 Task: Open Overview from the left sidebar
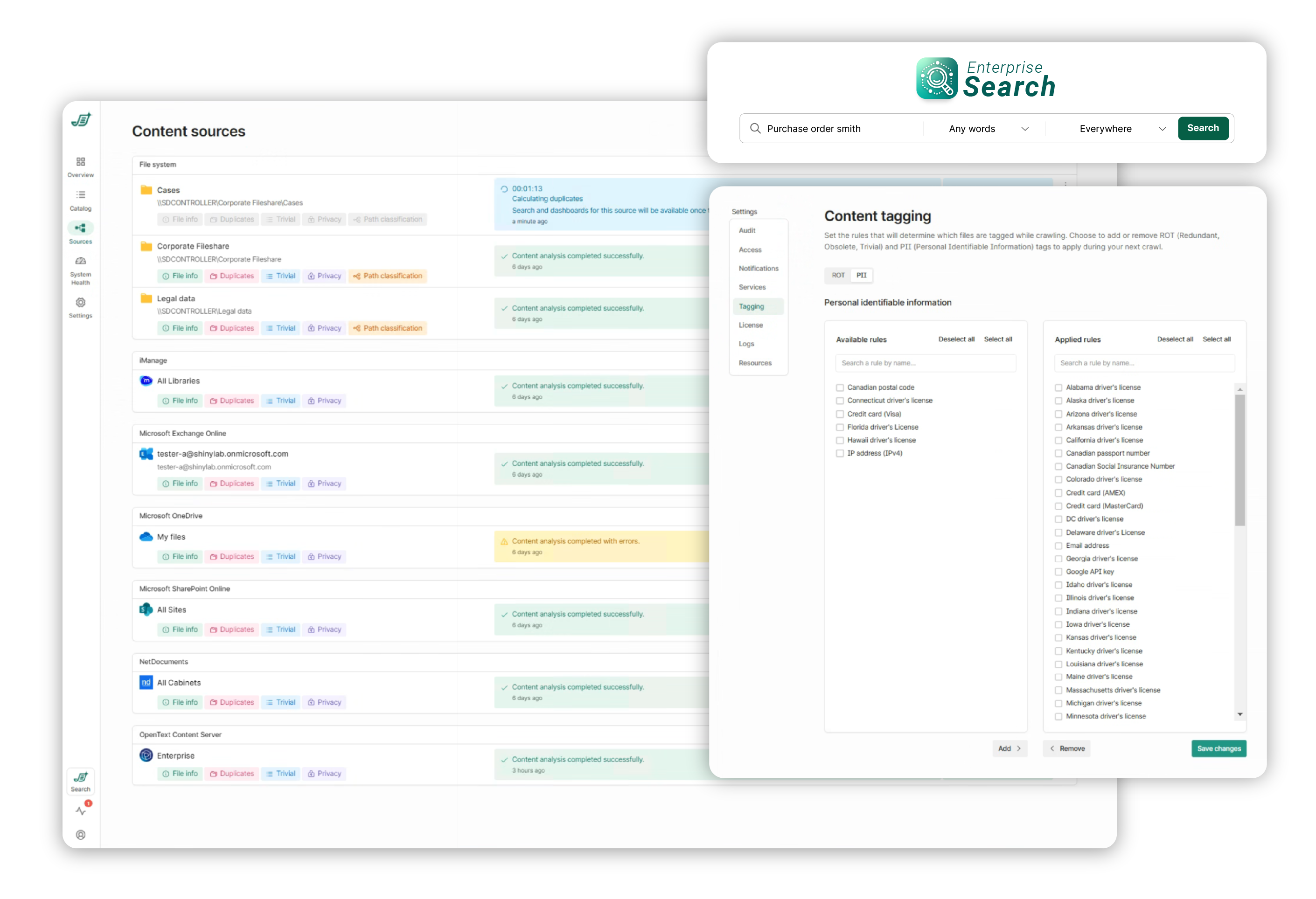pyautogui.click(x=80, y=166)
